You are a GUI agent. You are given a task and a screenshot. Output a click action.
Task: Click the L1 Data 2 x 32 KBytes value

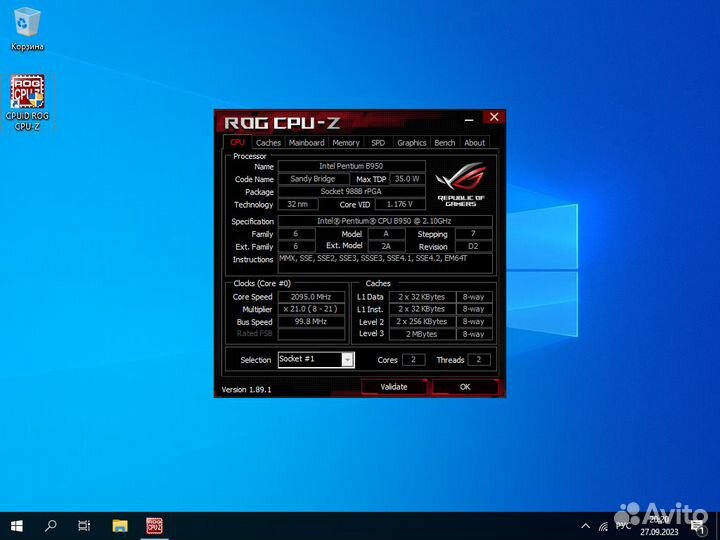tap(422, 297)
